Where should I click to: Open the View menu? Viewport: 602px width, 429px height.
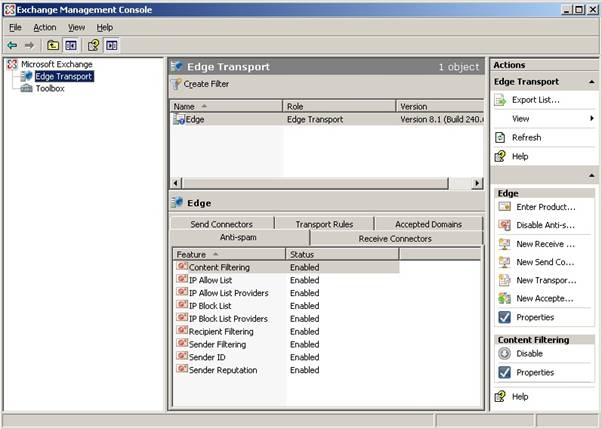click(x=76, y=28)
